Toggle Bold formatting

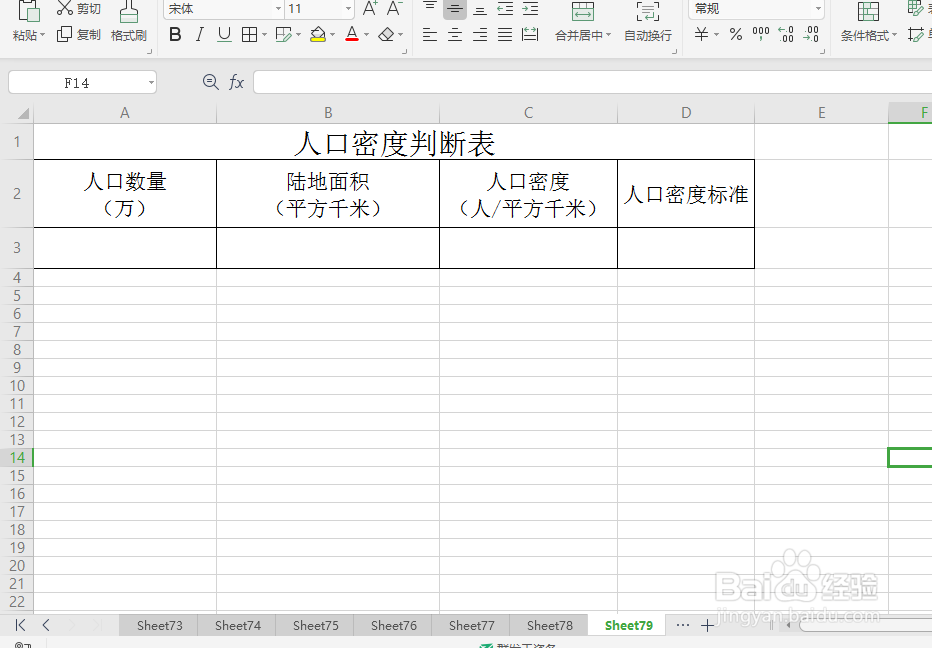[x=175, y=34]
